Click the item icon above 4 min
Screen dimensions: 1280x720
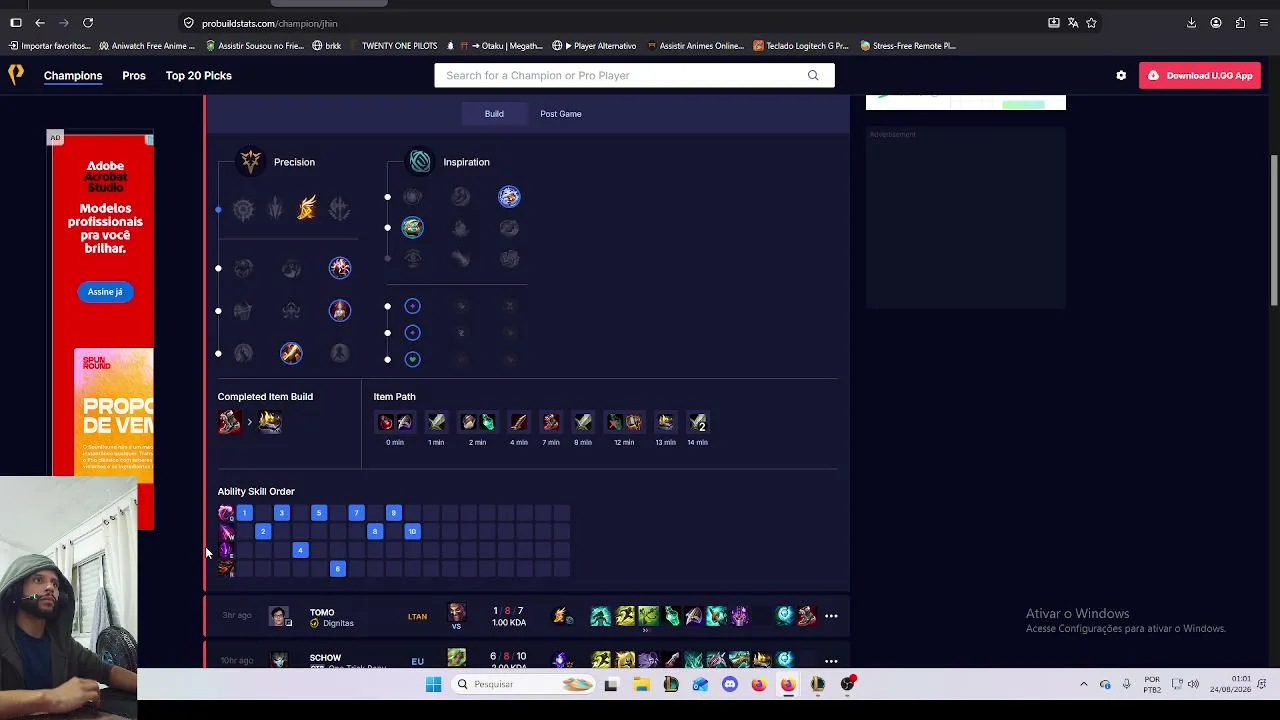(x=518, y=422)
